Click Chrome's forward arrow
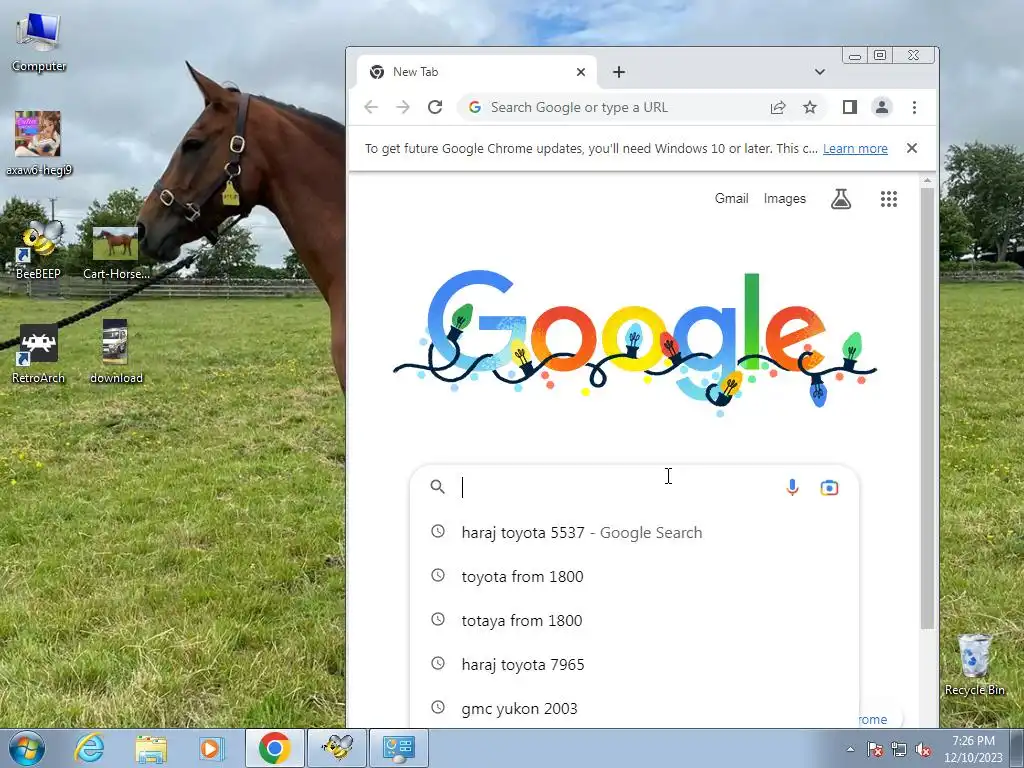 [x=403, y=107]
